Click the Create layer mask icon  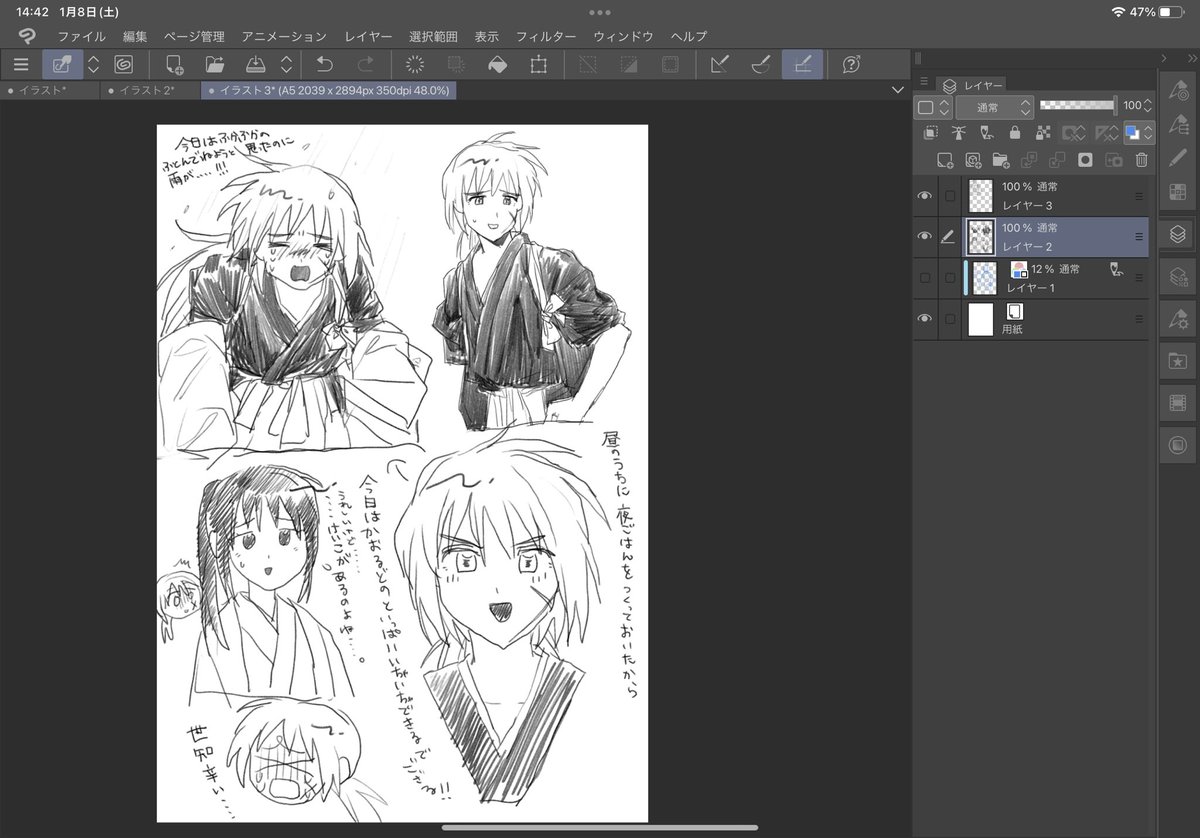pos(1085,159)
